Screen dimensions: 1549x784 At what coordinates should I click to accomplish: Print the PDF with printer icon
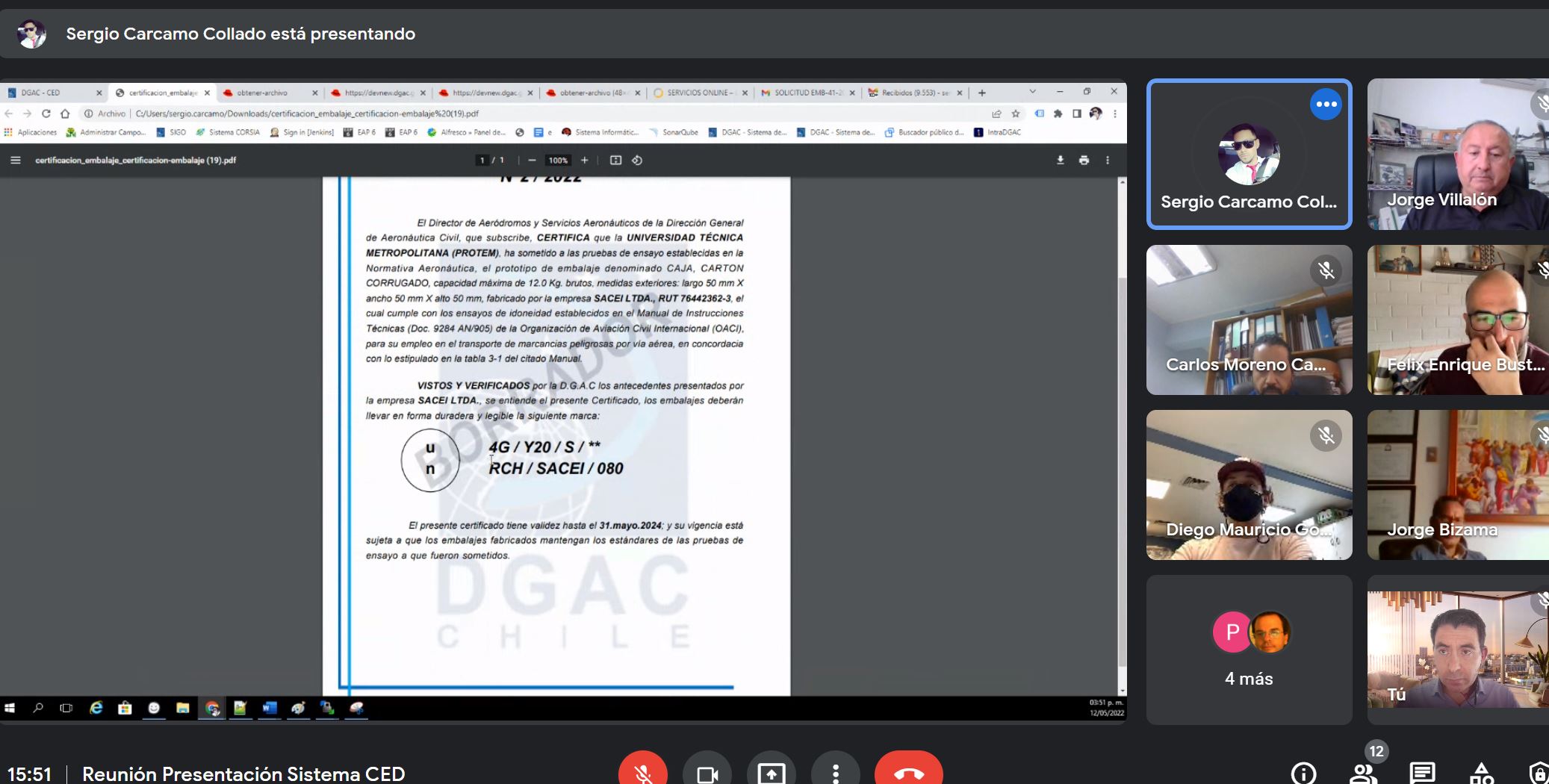tap(1084, 160)
